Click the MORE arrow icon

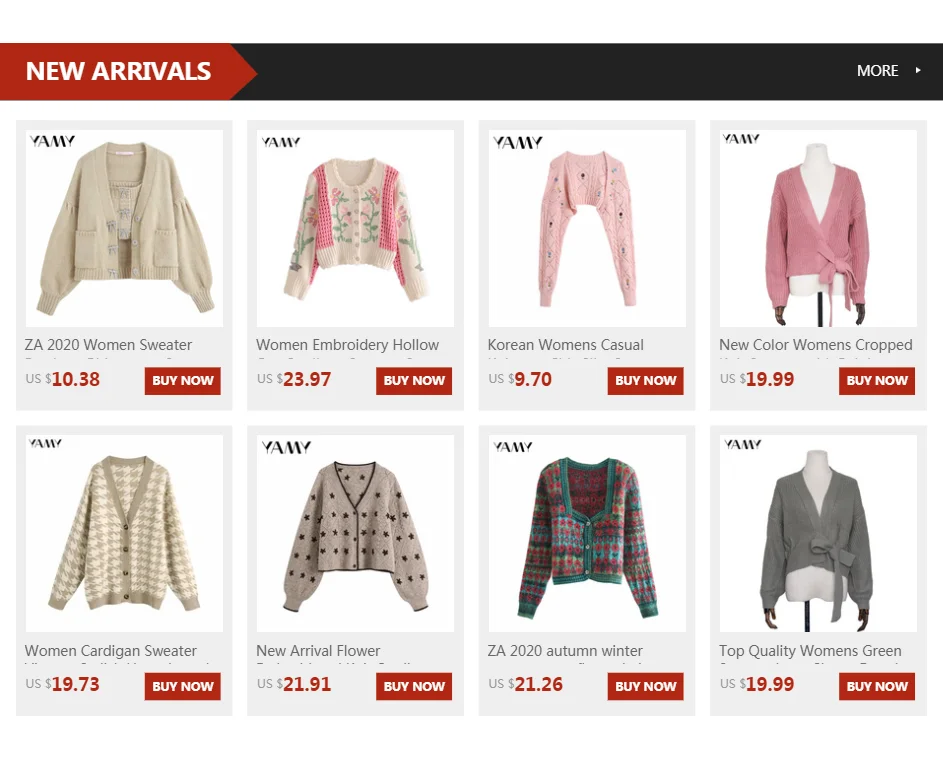coord(918,70)
